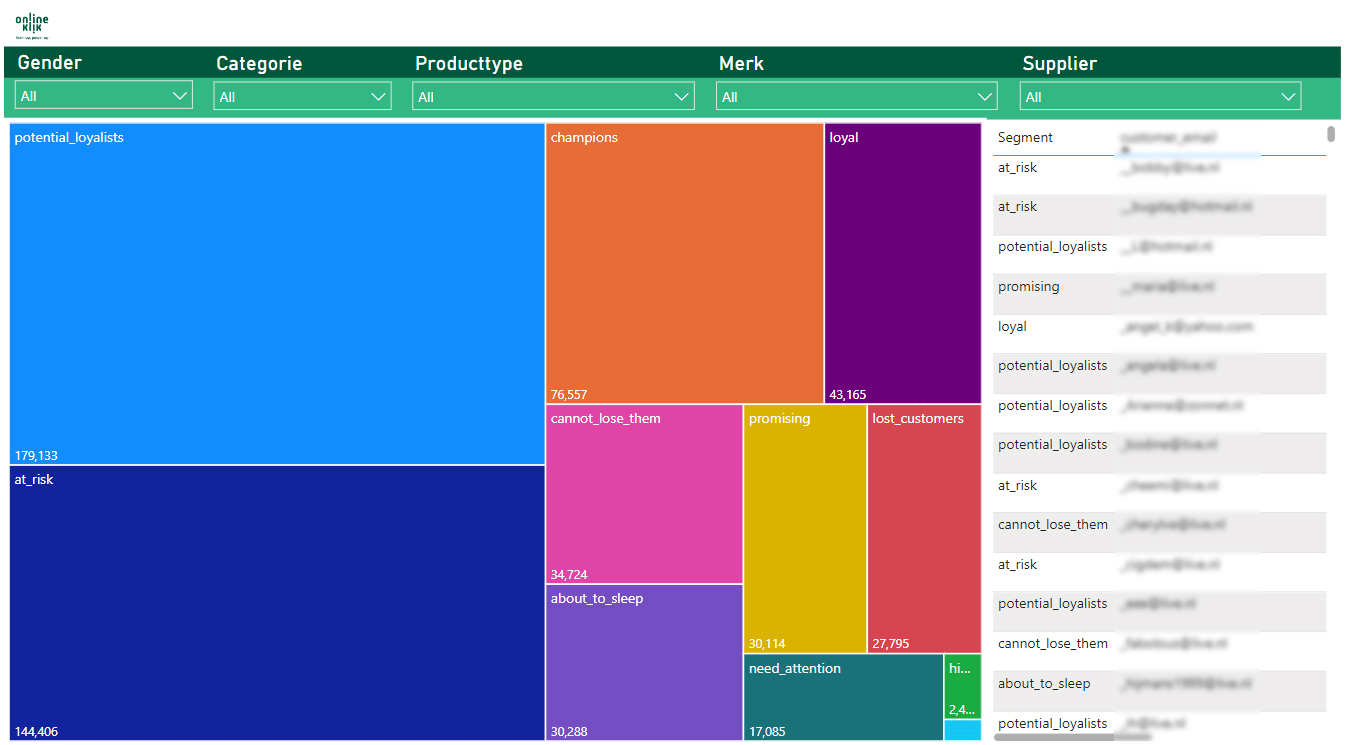
Task: Select the potential_loyalists treemap block
Action: 277,294
